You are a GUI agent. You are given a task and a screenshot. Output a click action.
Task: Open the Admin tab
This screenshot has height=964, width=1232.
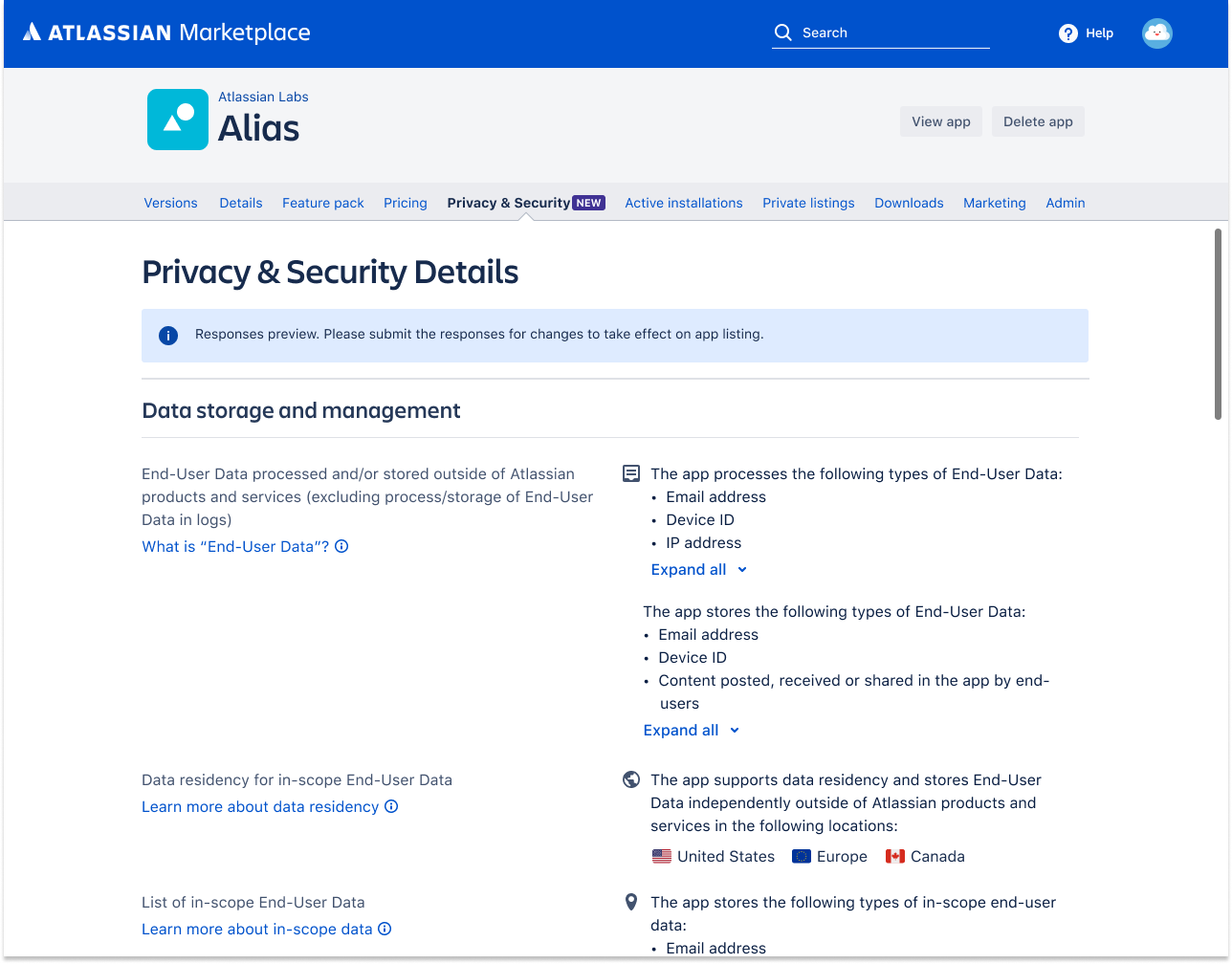pyautogui.click(x=1066, y=203)
